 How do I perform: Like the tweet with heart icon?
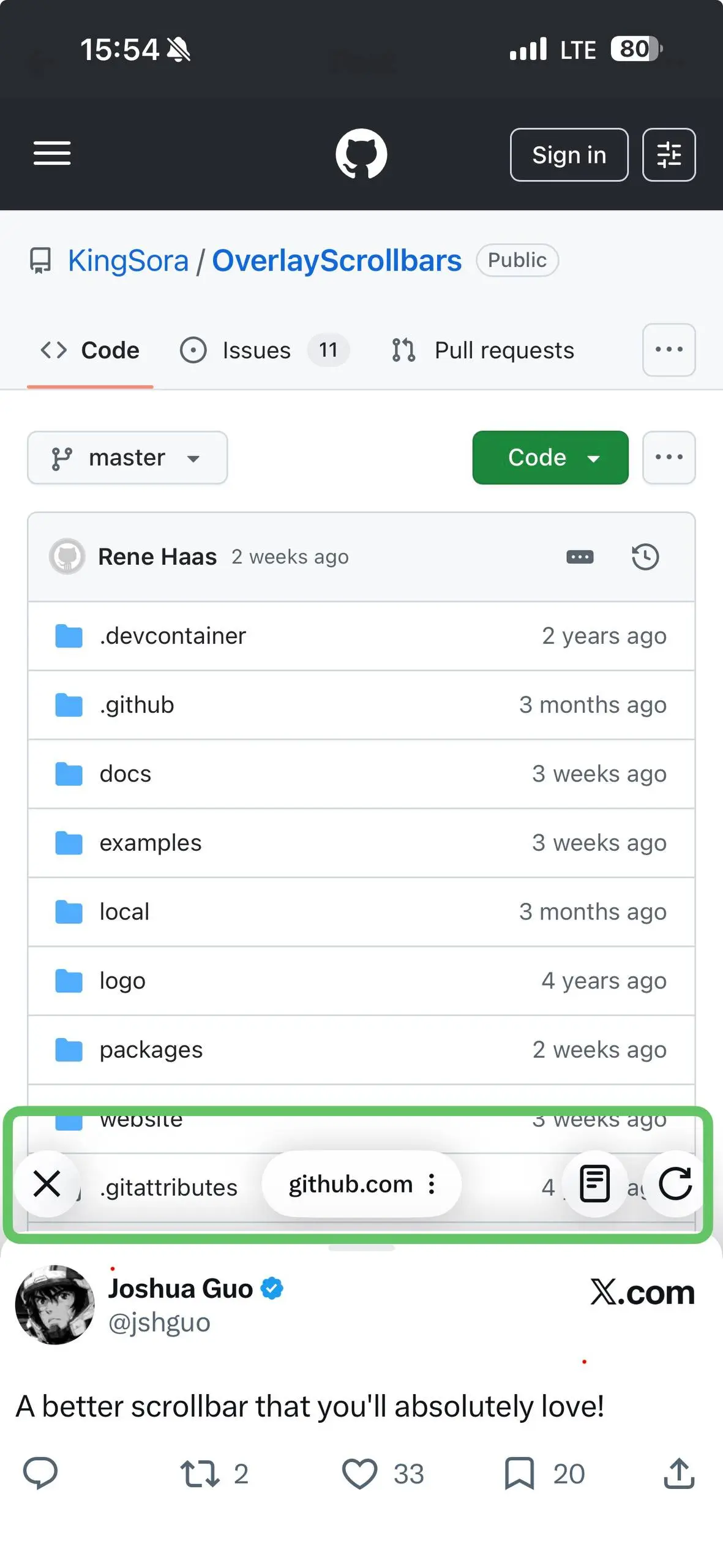pyautogui.click(x=359, y=1474)
